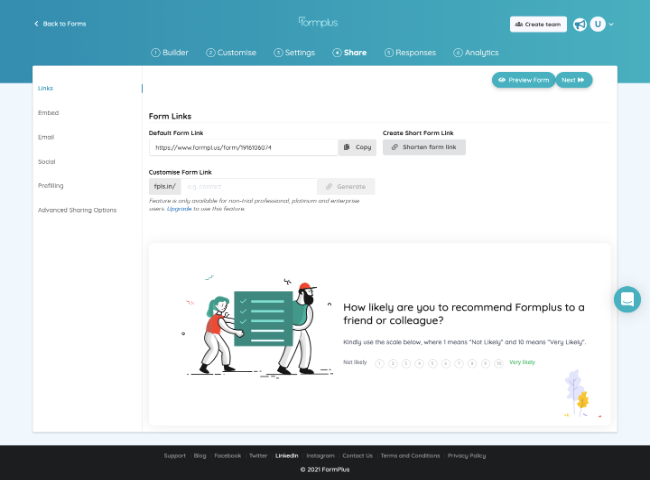The image size is (650, 480).
Task: Select rating 4 on the likelihood scale
Action: click(419, 364)
